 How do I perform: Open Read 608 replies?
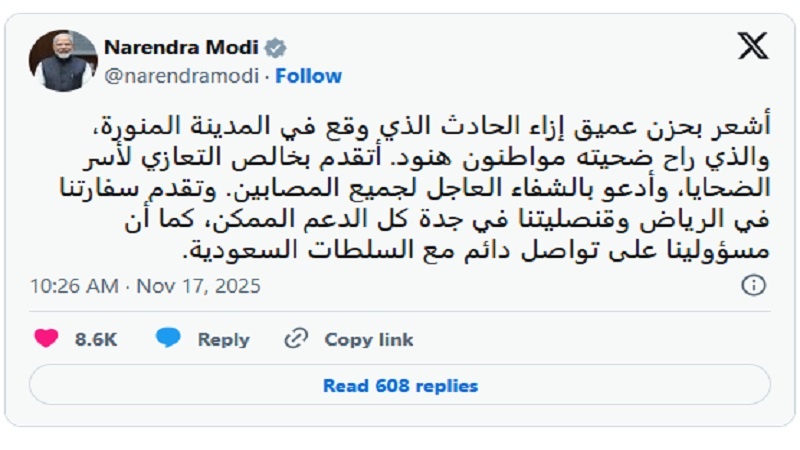pos(400,385)
